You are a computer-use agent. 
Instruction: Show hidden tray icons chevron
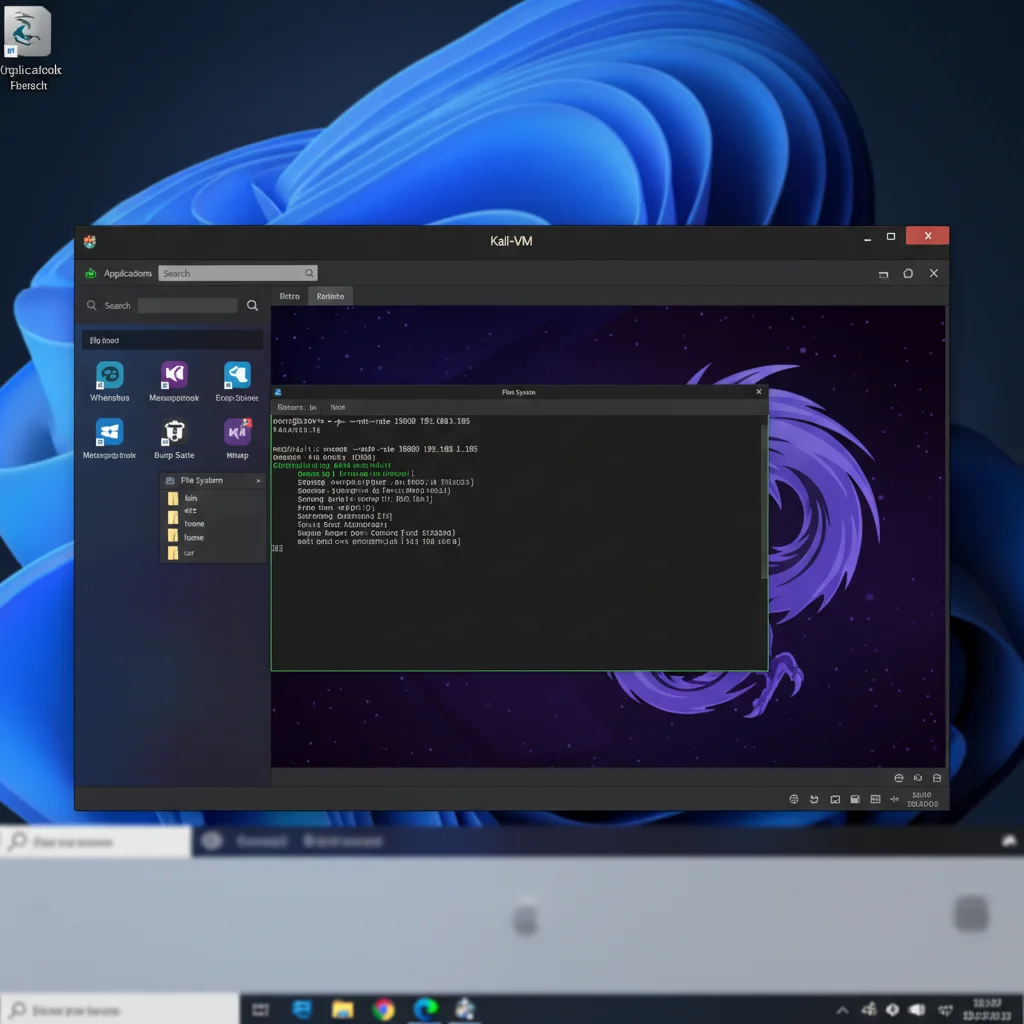(x=842, y=1010)
